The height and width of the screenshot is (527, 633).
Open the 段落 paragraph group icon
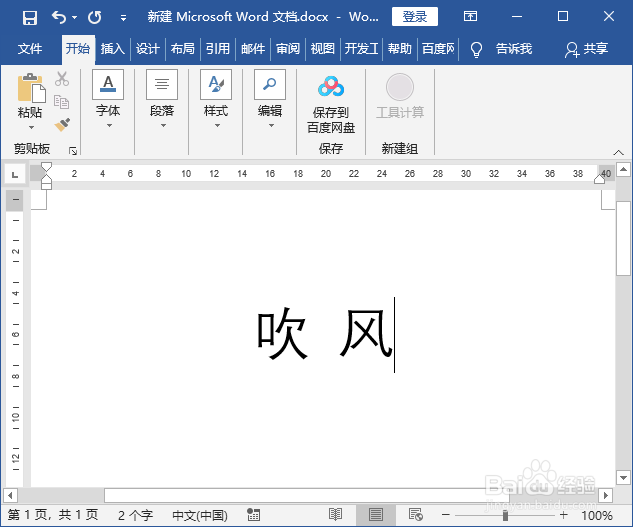162,84
